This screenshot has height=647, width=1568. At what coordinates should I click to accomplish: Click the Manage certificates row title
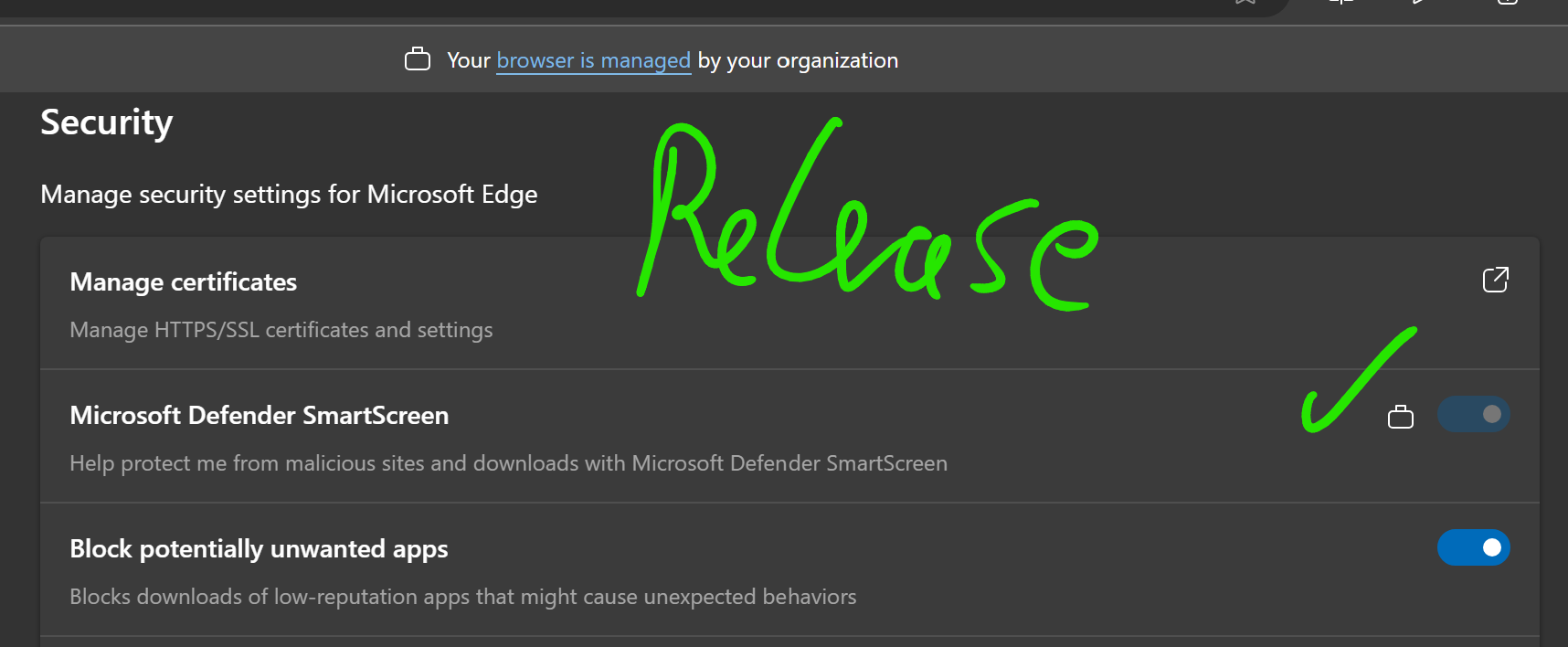[184, 282]
